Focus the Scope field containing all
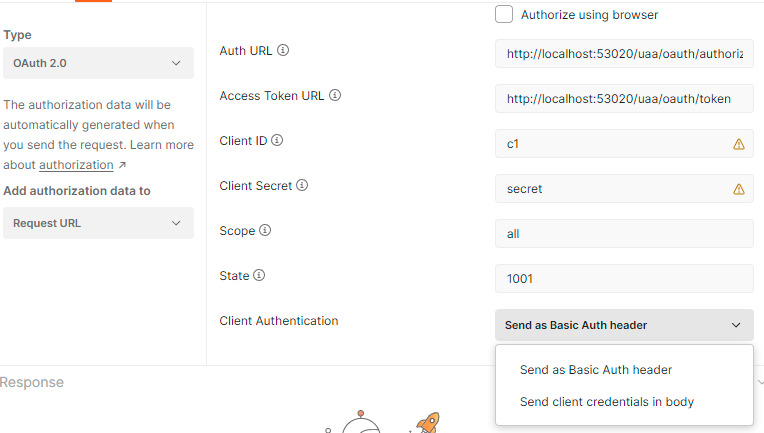 pos(624,234)
